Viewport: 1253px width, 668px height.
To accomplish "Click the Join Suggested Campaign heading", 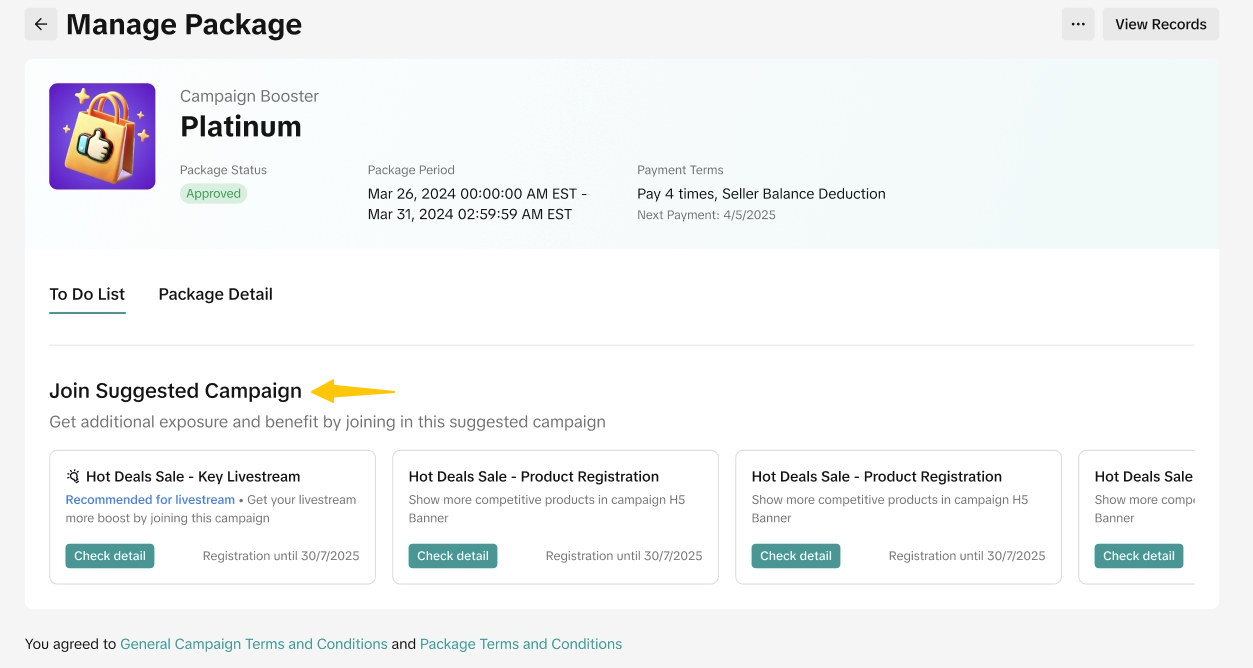I will tap(175, 391).
